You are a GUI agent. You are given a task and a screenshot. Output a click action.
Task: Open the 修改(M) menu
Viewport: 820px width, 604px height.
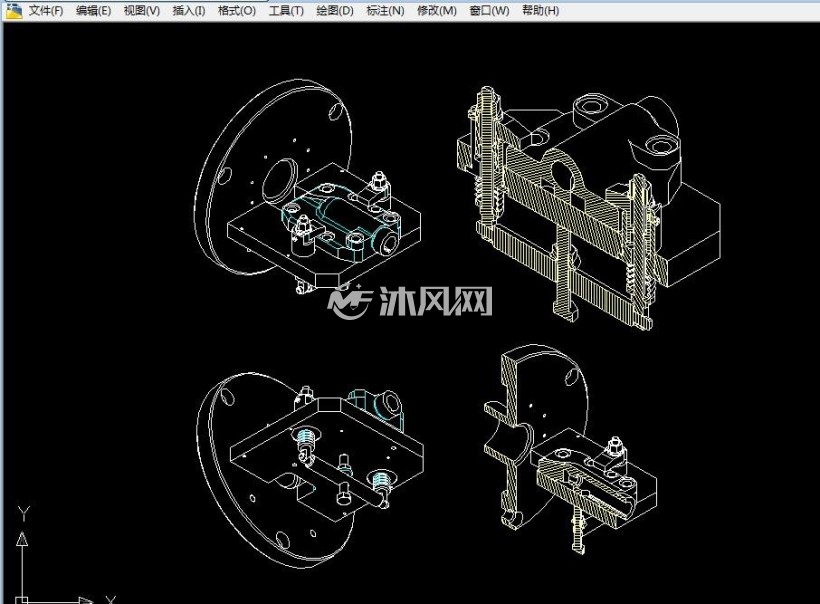click(x=437, y=10)
